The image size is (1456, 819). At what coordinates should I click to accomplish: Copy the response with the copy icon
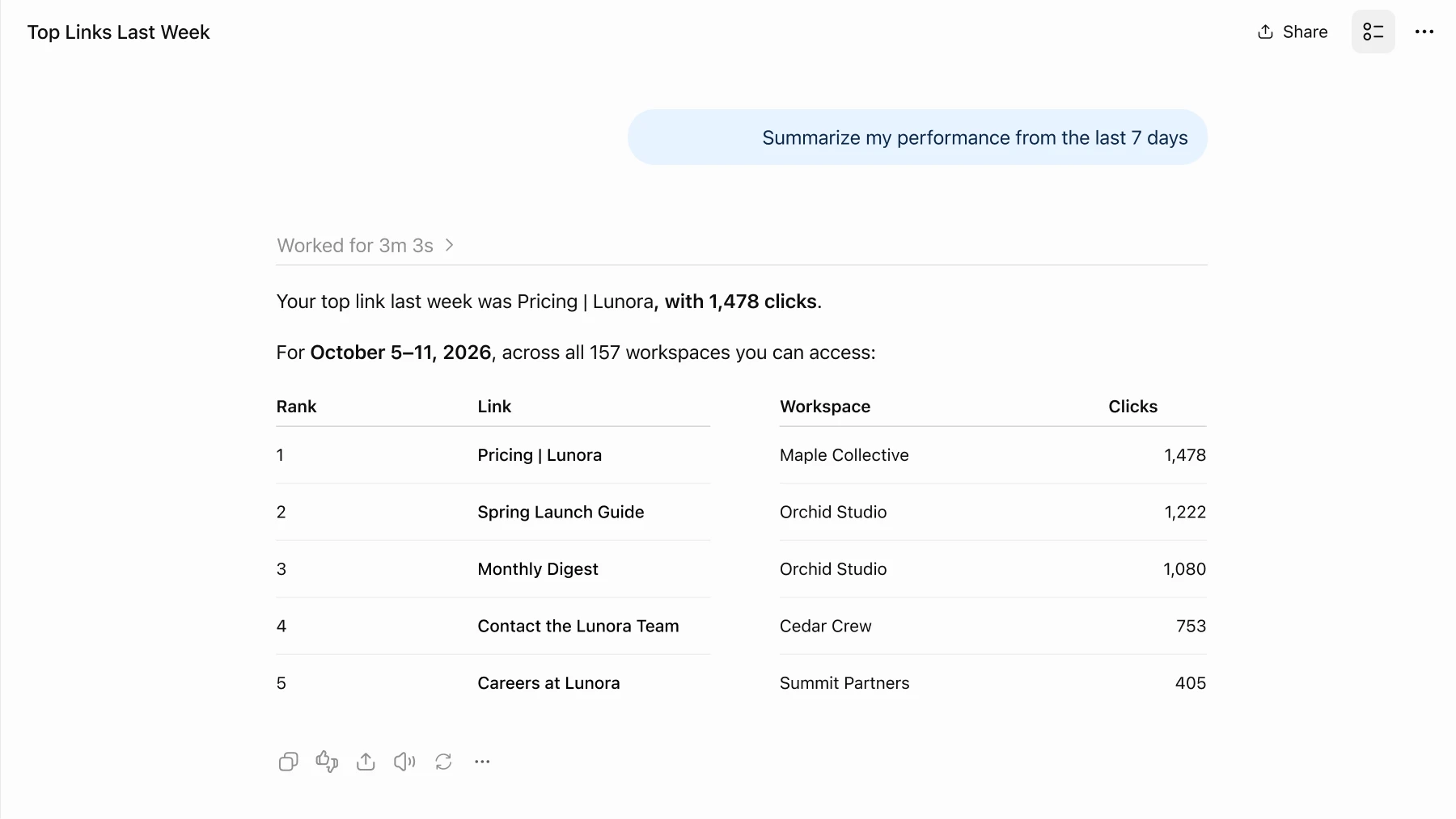(x=288, y=762)
